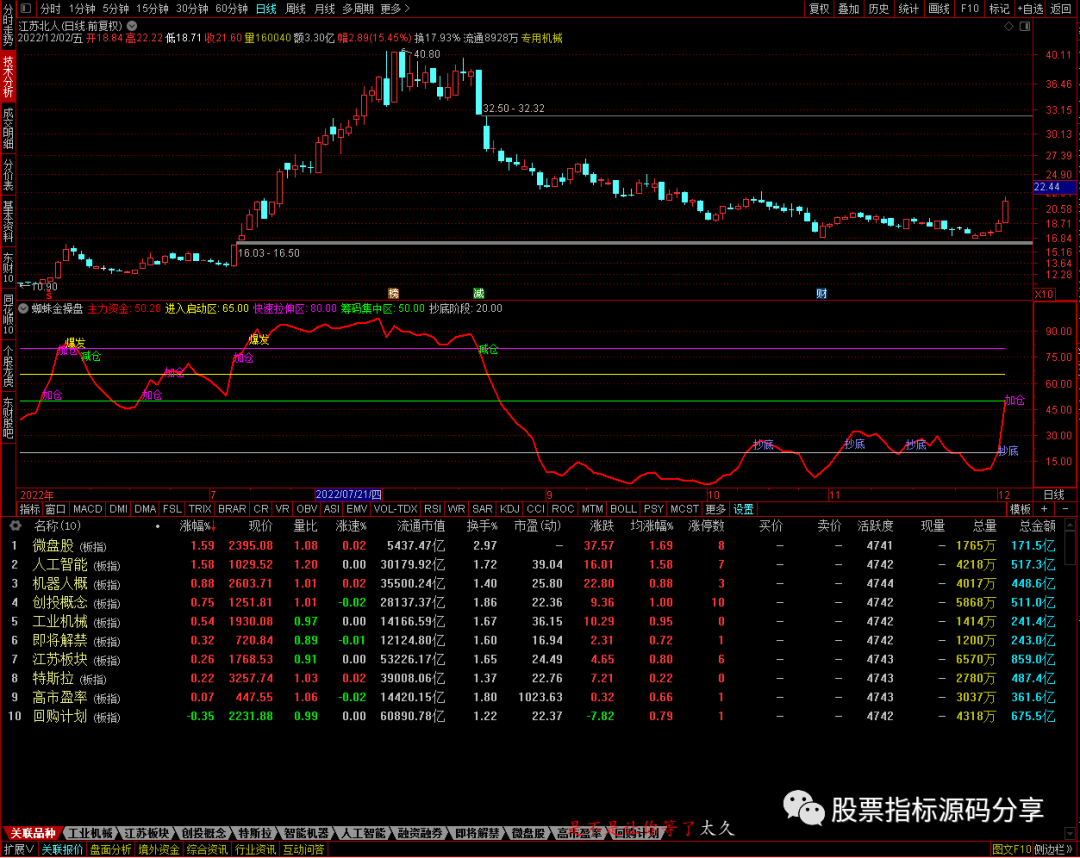Screen dimensions: 1080x858
Task: Open the 统计 statistics button
Action: [908, 9]
